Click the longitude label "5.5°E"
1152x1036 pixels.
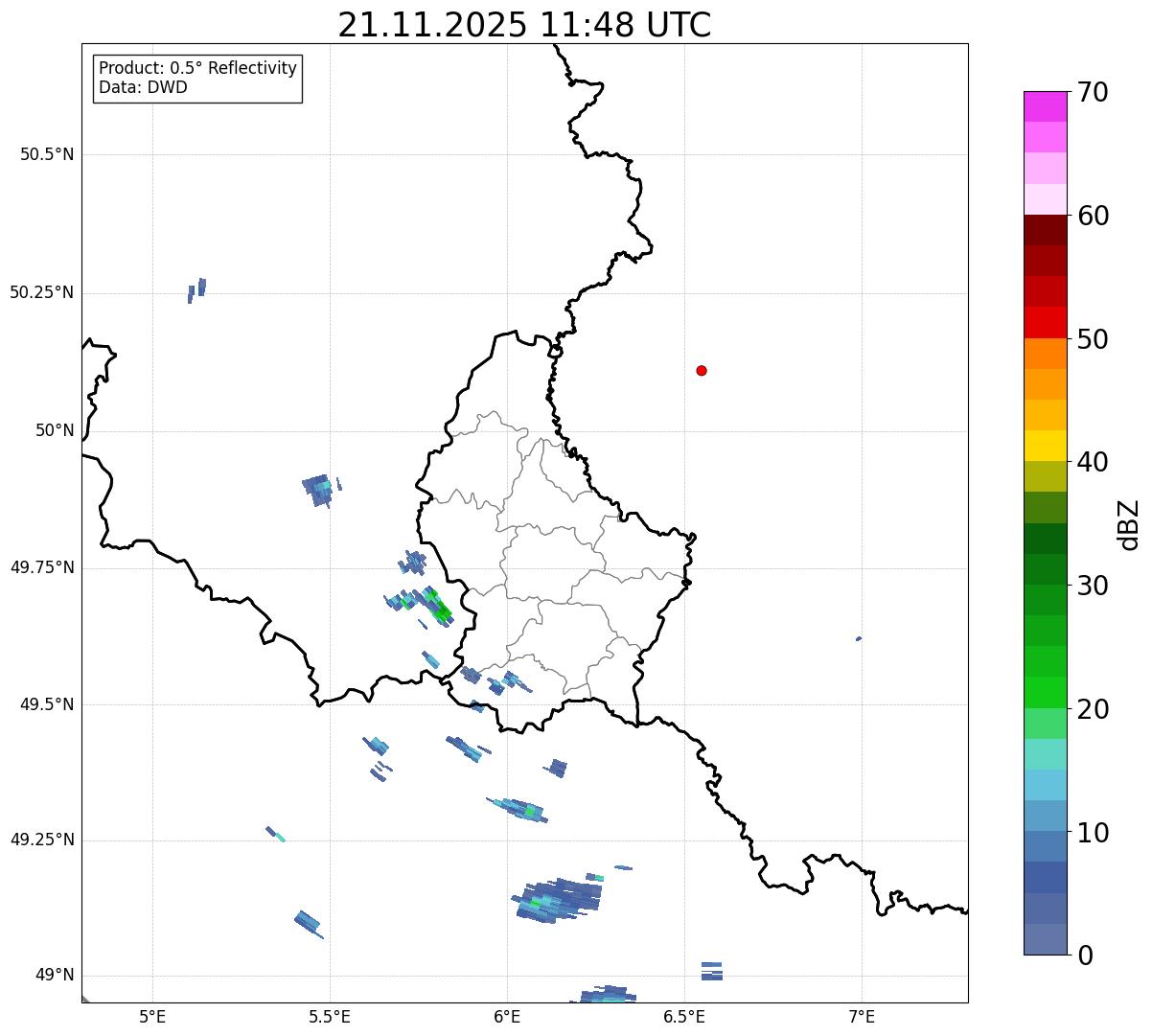click(x=330, y=1016)
